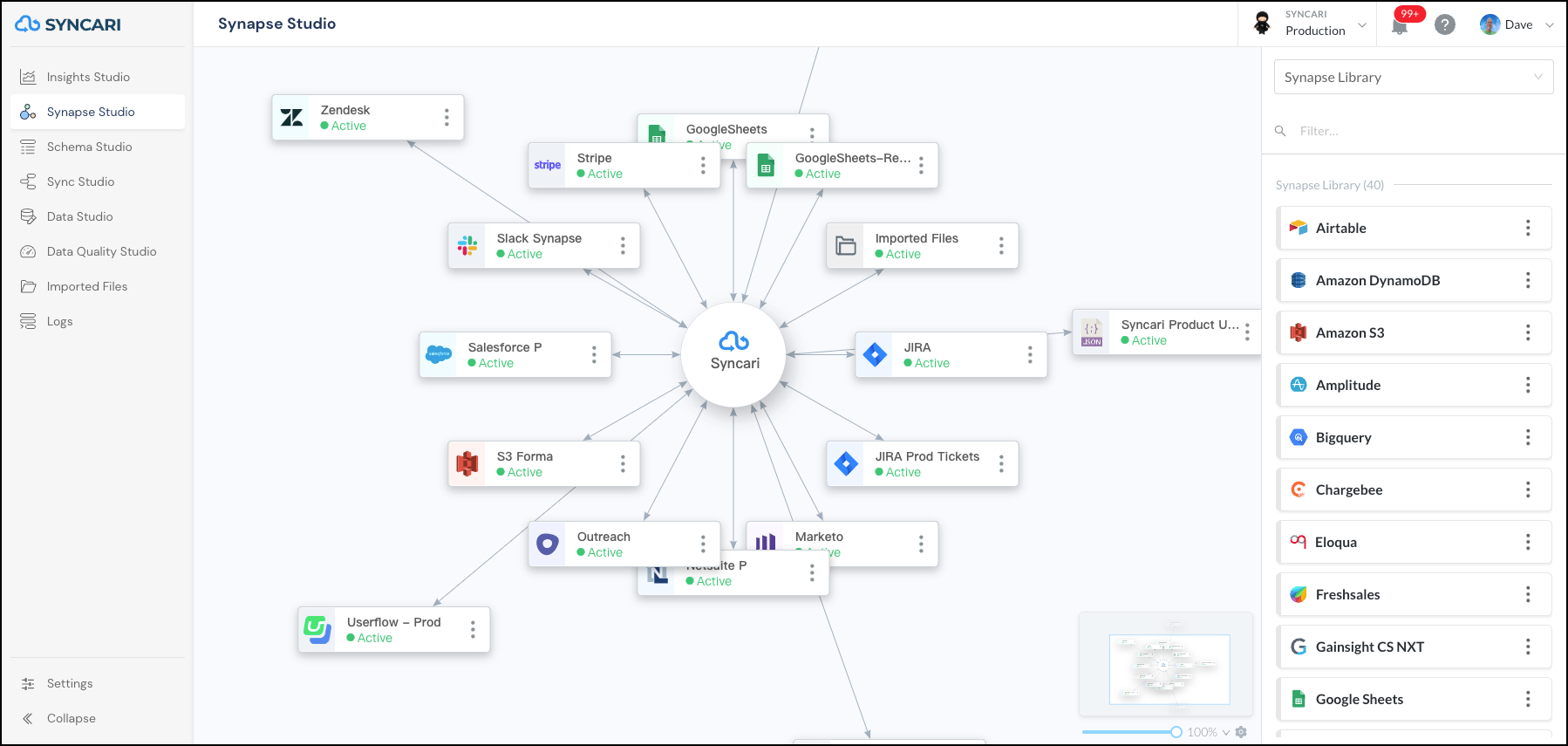
Task: Click JIRA Prod Tickets node icon
Action: pos(846,464)
